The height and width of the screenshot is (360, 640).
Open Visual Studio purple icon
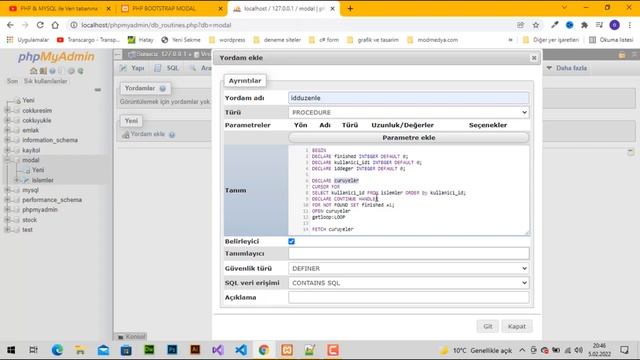click(218, 350)
